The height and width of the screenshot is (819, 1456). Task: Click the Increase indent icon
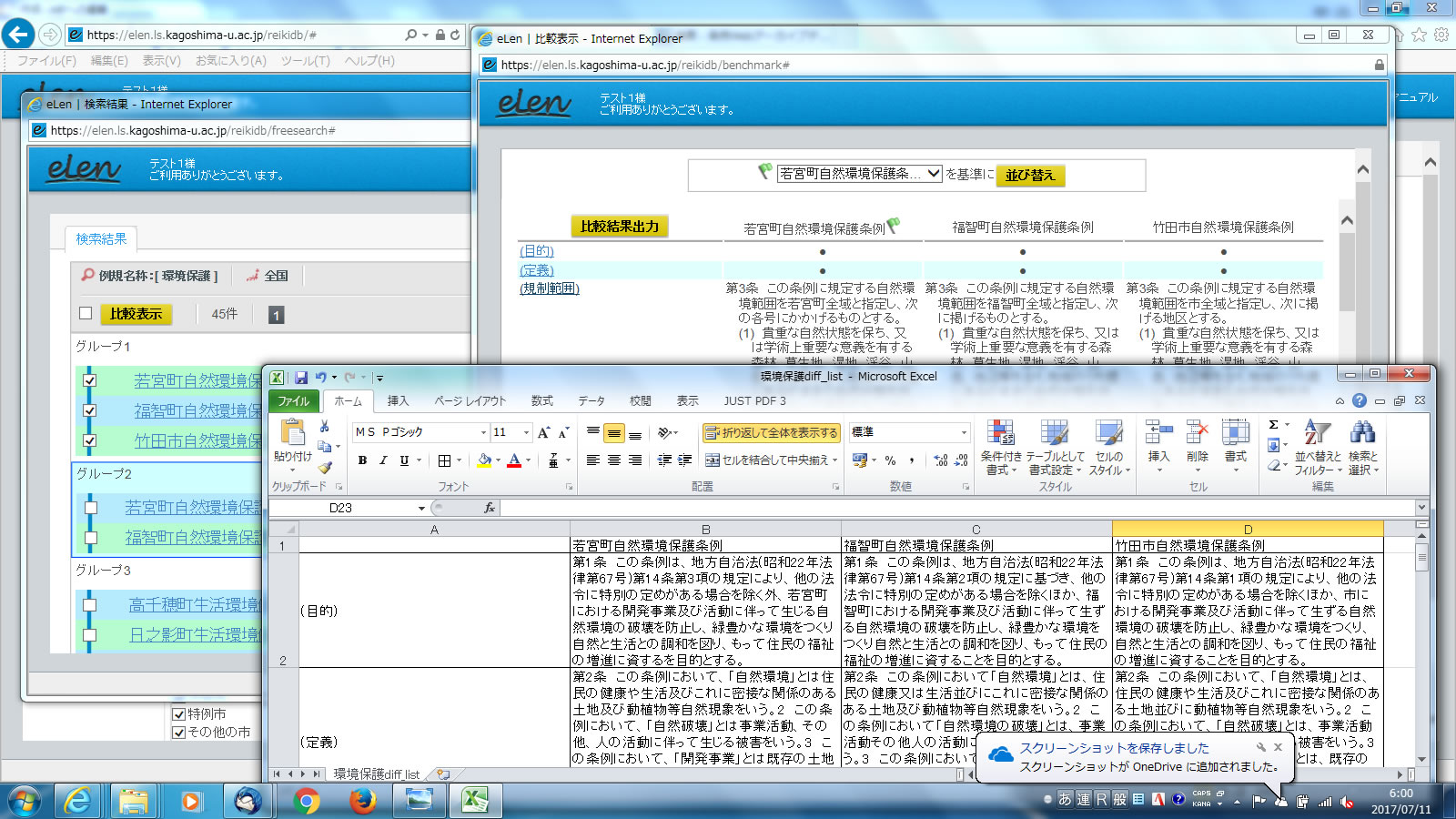[x=685, y=460]
